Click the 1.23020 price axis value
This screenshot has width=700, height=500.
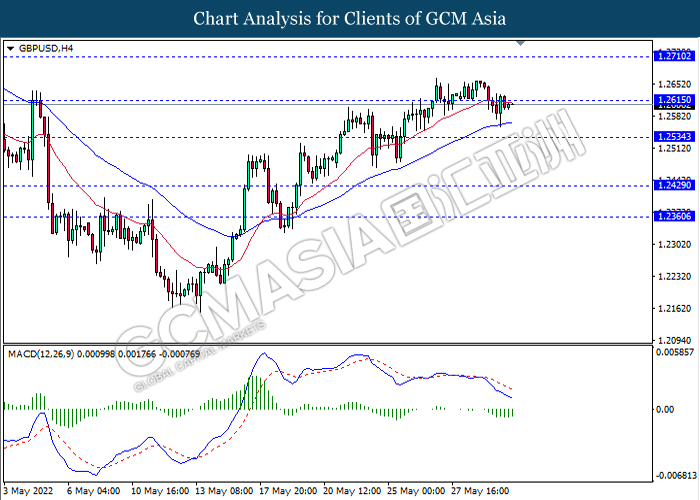[675, 245]
